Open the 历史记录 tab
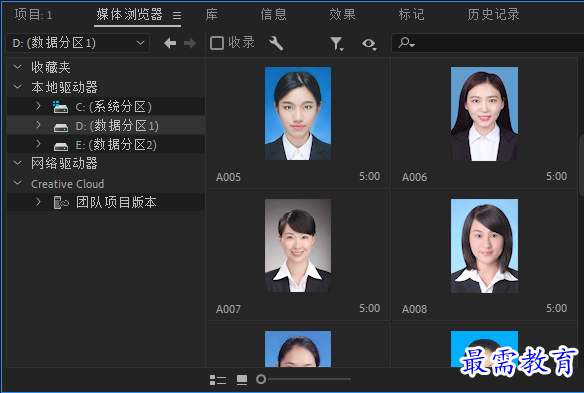The width and height of the screenshot is (584, 393). (x=493, y=15)
